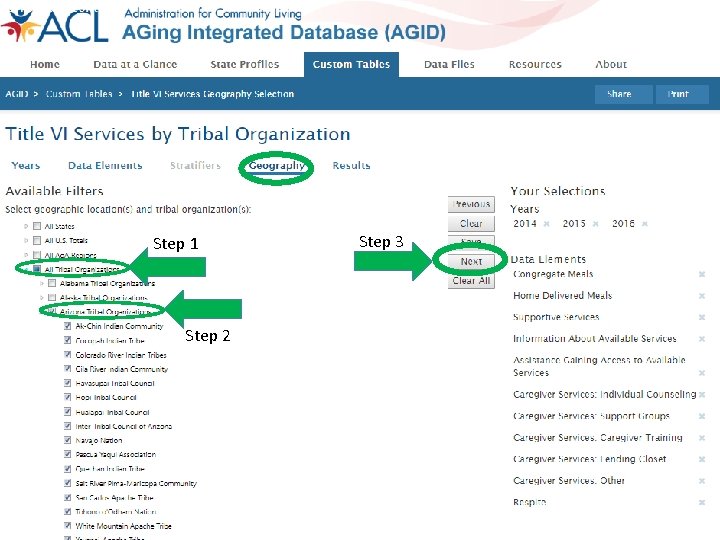Remove Respite data element

point(702,502)
